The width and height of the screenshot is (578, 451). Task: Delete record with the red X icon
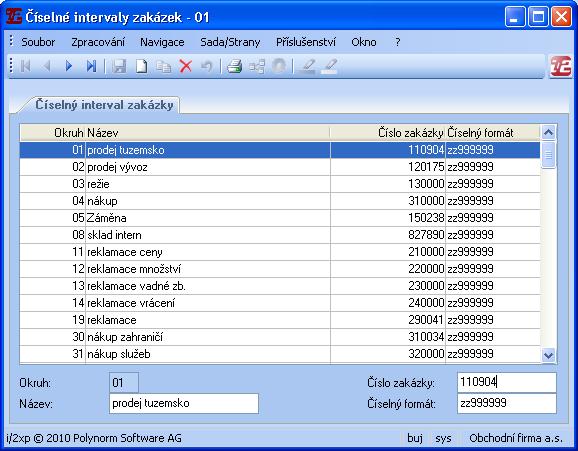185,66
